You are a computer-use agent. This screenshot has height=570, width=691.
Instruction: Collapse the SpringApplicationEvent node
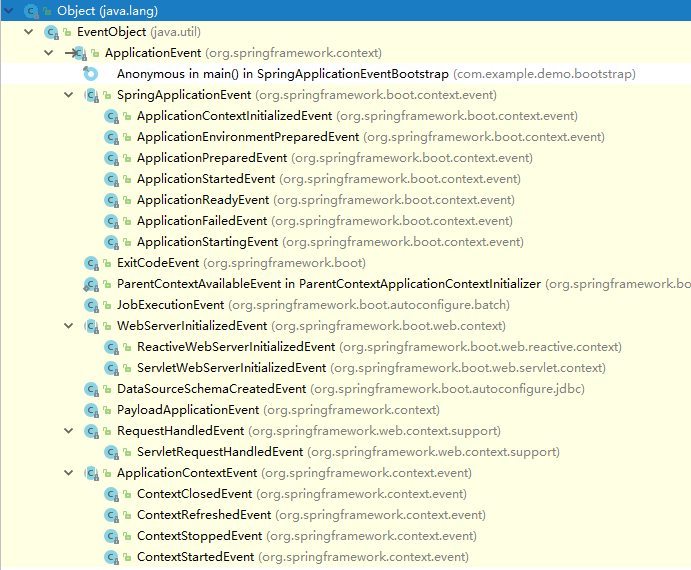point(69,95)
